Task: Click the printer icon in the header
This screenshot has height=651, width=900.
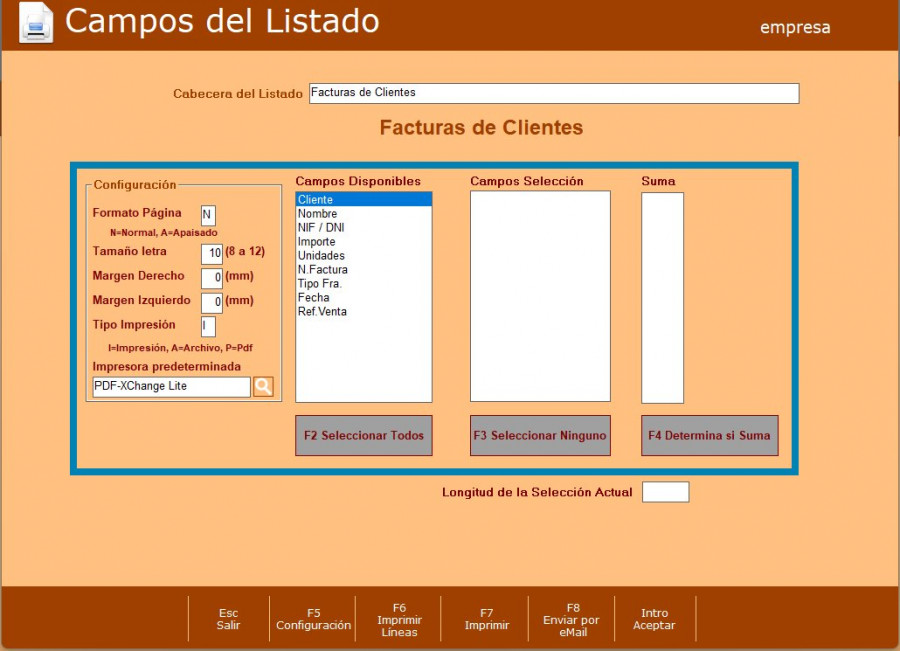Action: point(36,23)
